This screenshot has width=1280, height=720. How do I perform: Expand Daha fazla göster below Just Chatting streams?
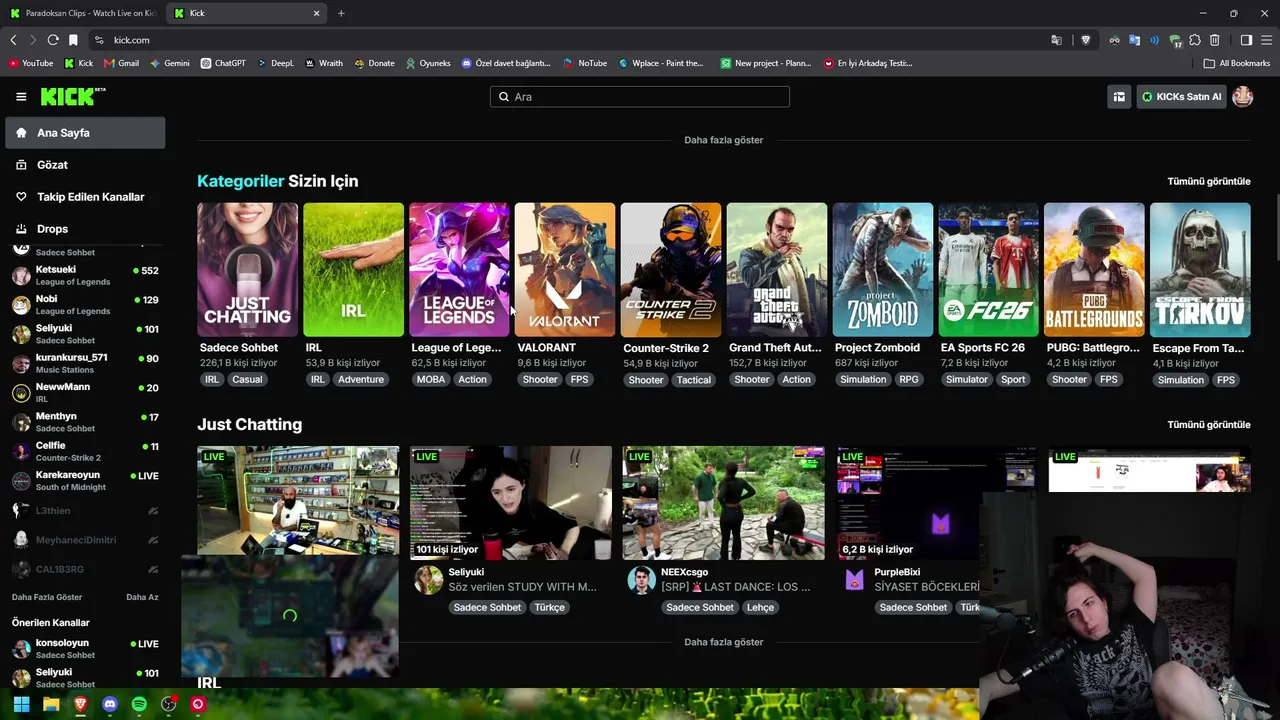coord(723,642)
